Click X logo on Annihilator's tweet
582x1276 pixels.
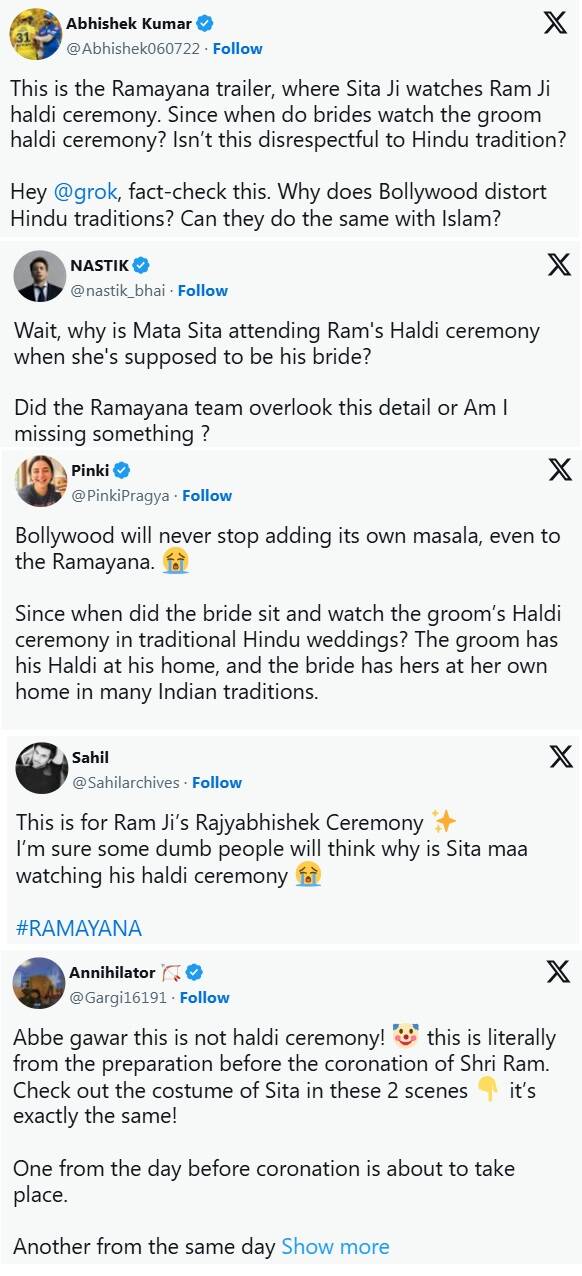point(558,971)
